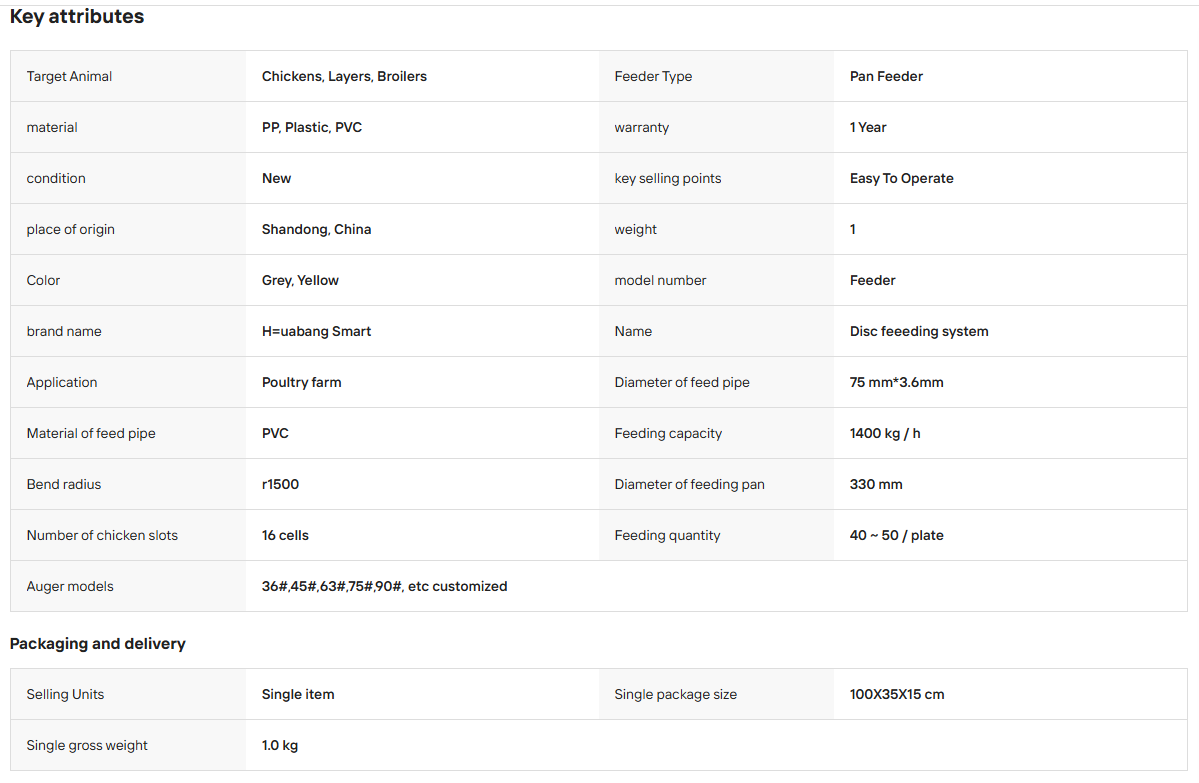Click the H=uabang Smart brand name
Screen dimensions: 1199x783
(317, 331)
